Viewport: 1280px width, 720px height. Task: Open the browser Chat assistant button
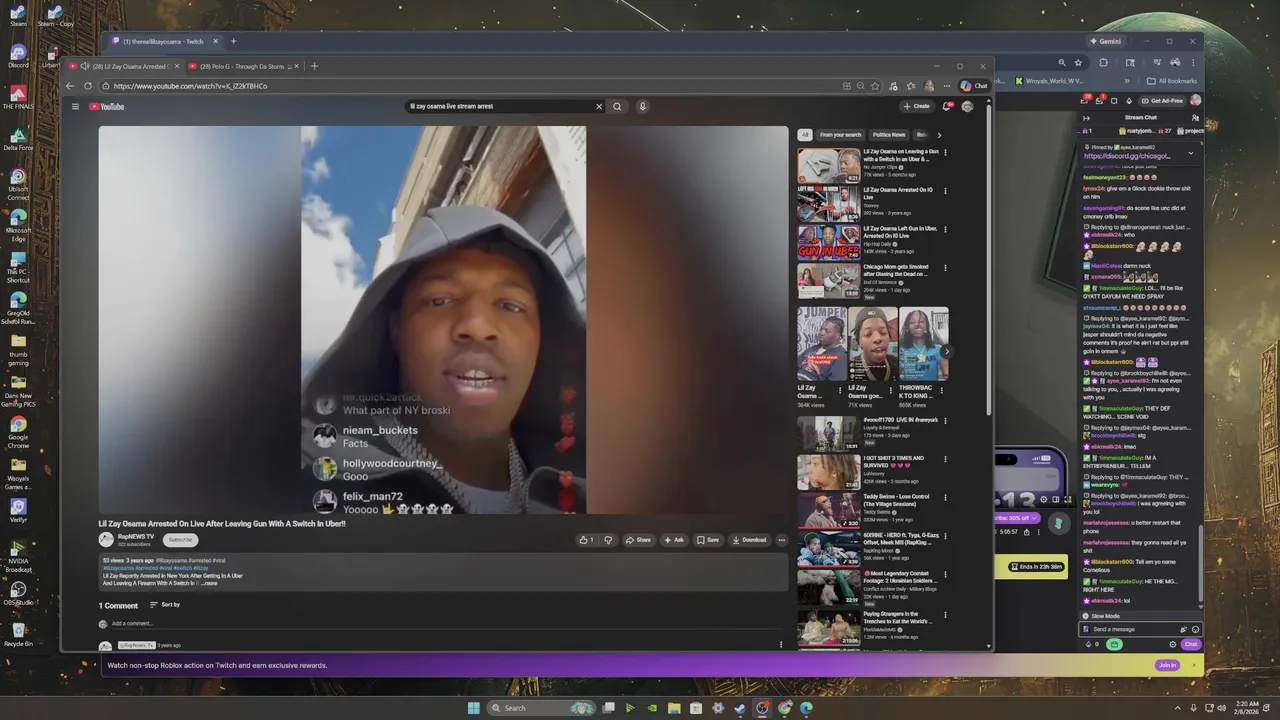click(x=974, y=86)
